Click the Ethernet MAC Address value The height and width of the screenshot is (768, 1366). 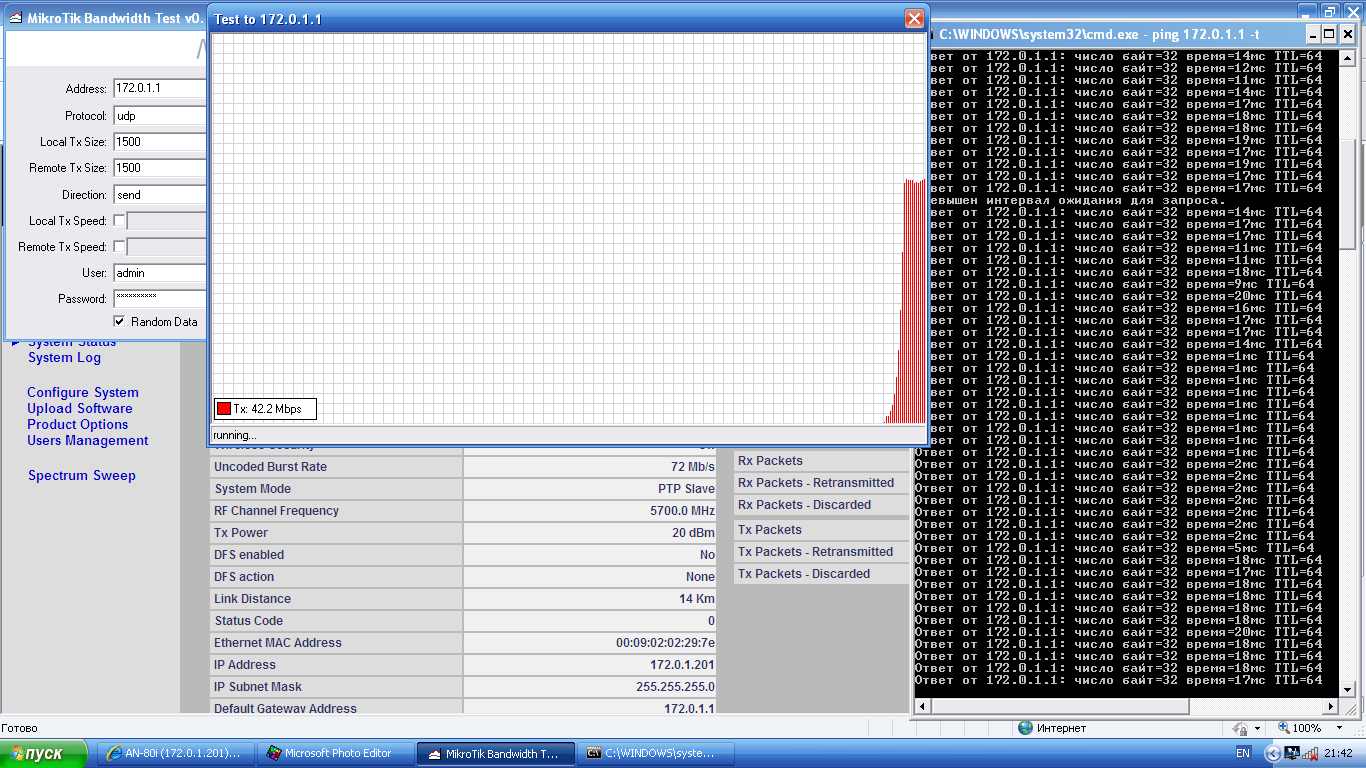coord(666,643)
